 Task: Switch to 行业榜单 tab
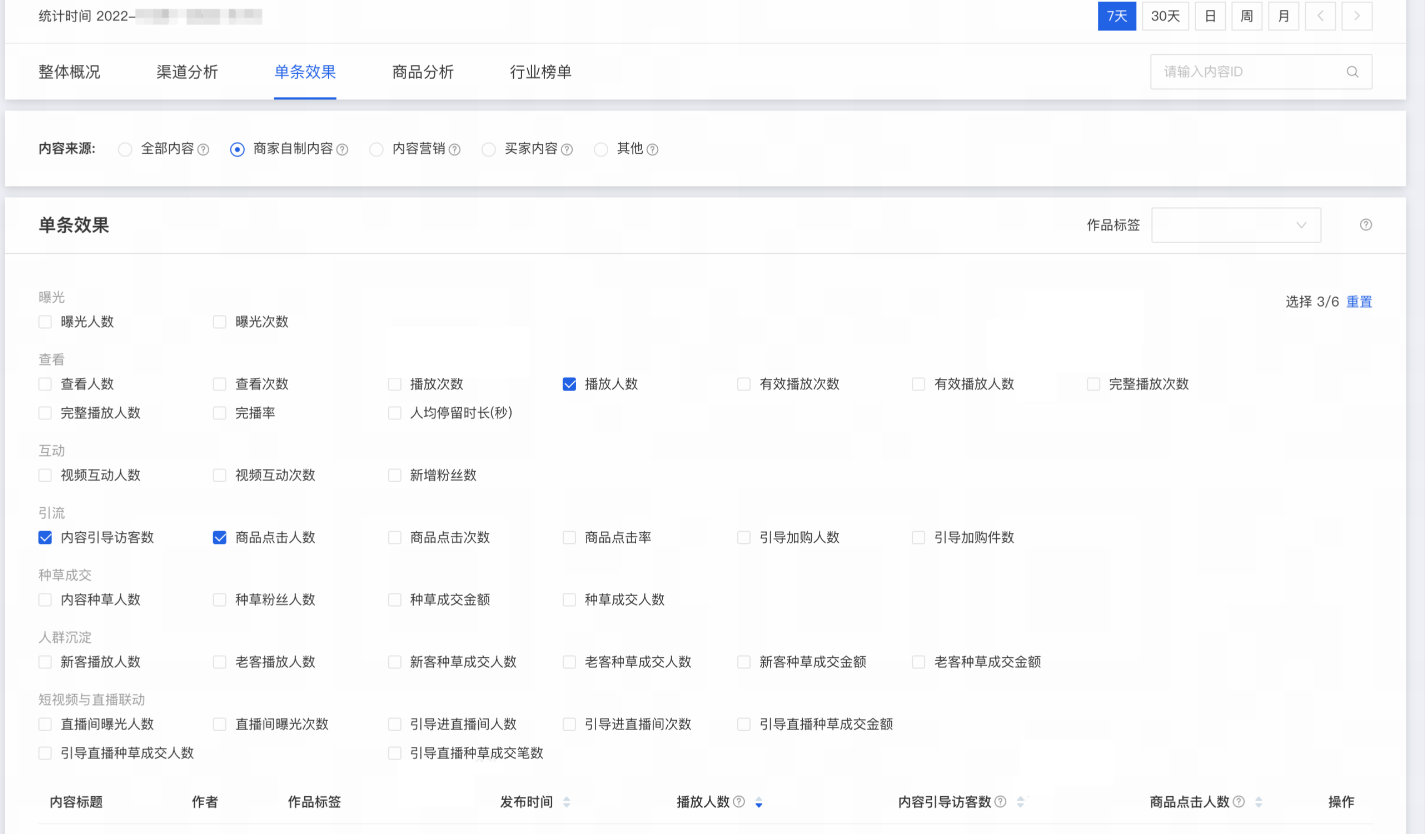coord(541,72)
